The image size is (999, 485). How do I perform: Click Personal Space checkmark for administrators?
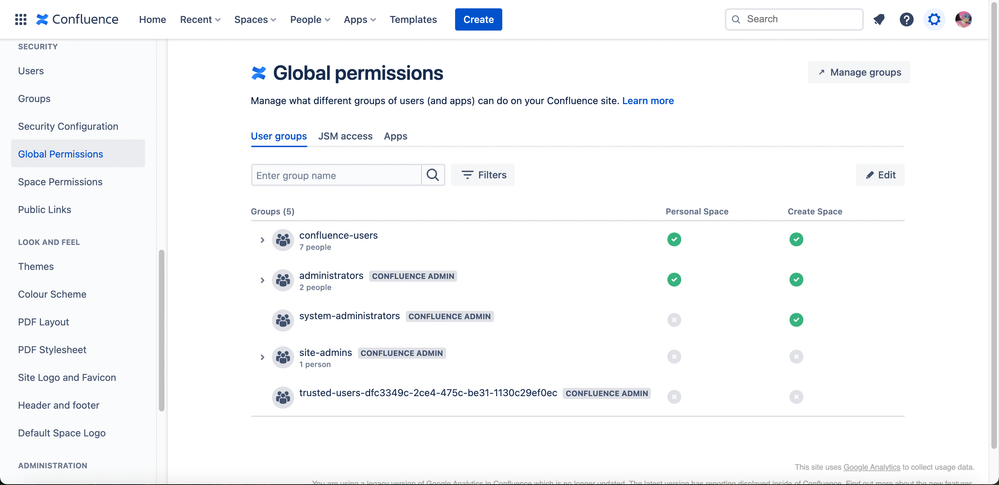[674, 280]
